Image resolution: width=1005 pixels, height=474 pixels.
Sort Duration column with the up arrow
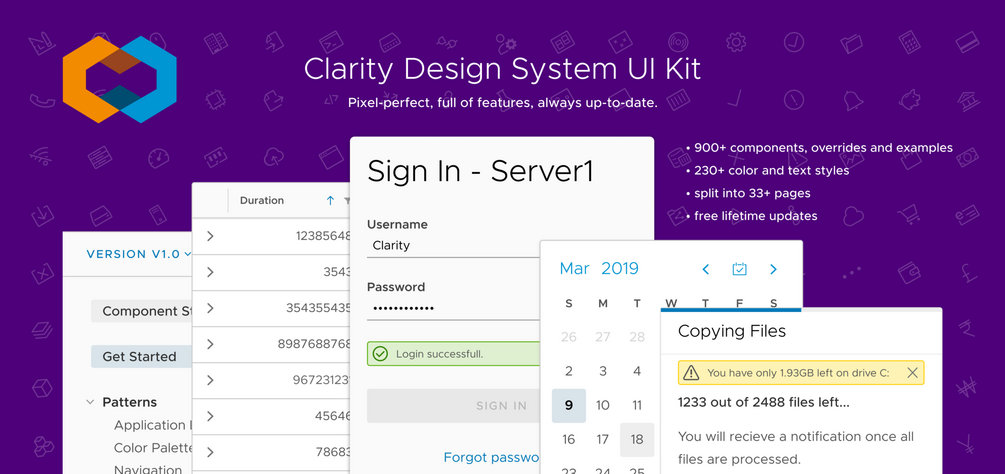(x=330, y=200)
